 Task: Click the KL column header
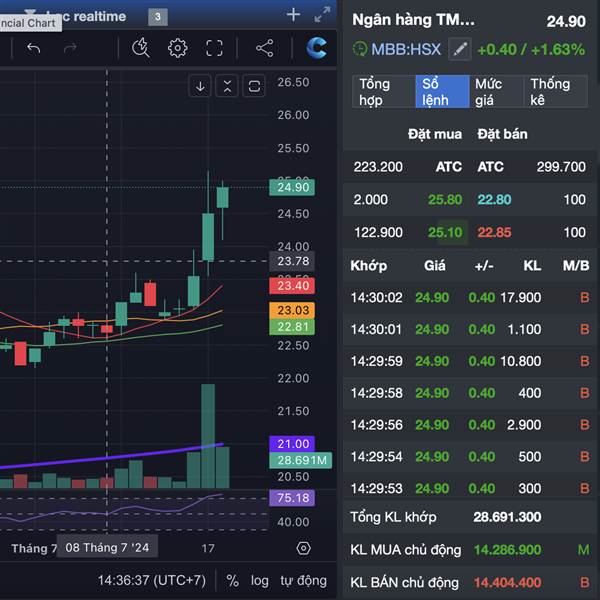(x=532, y=266)
